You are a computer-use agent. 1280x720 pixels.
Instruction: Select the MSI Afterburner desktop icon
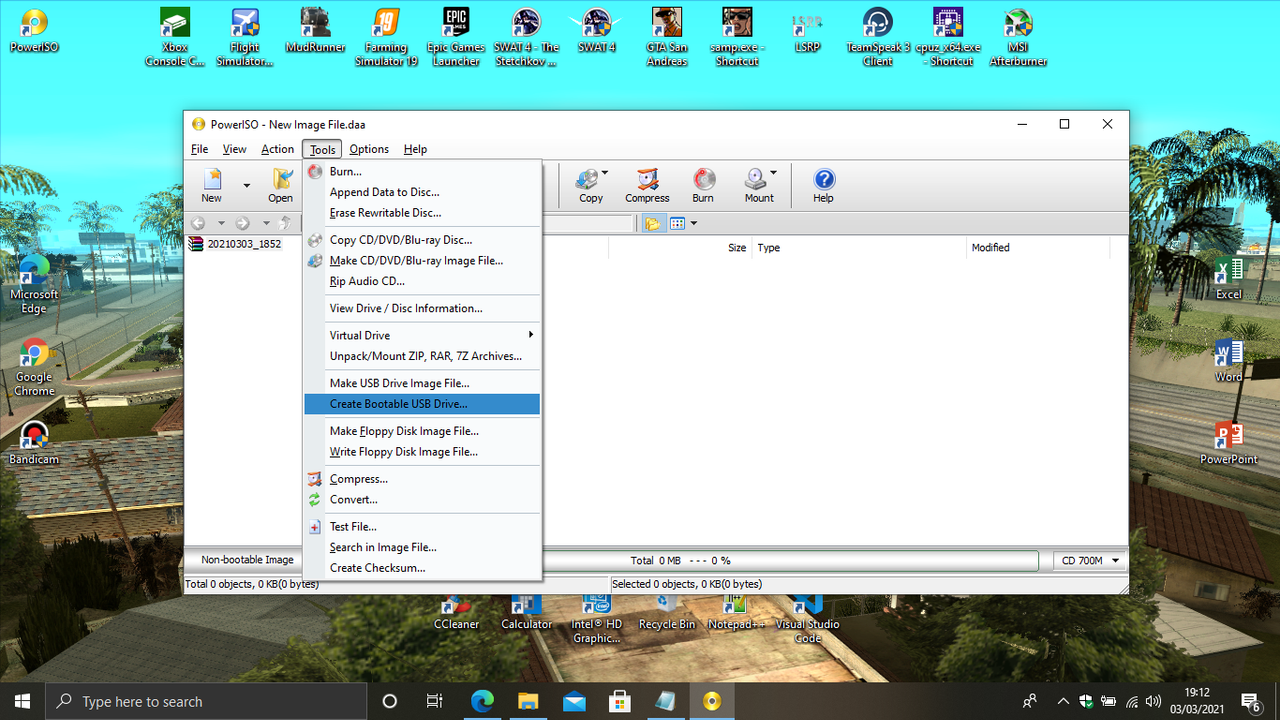(x=1018, y=38)
